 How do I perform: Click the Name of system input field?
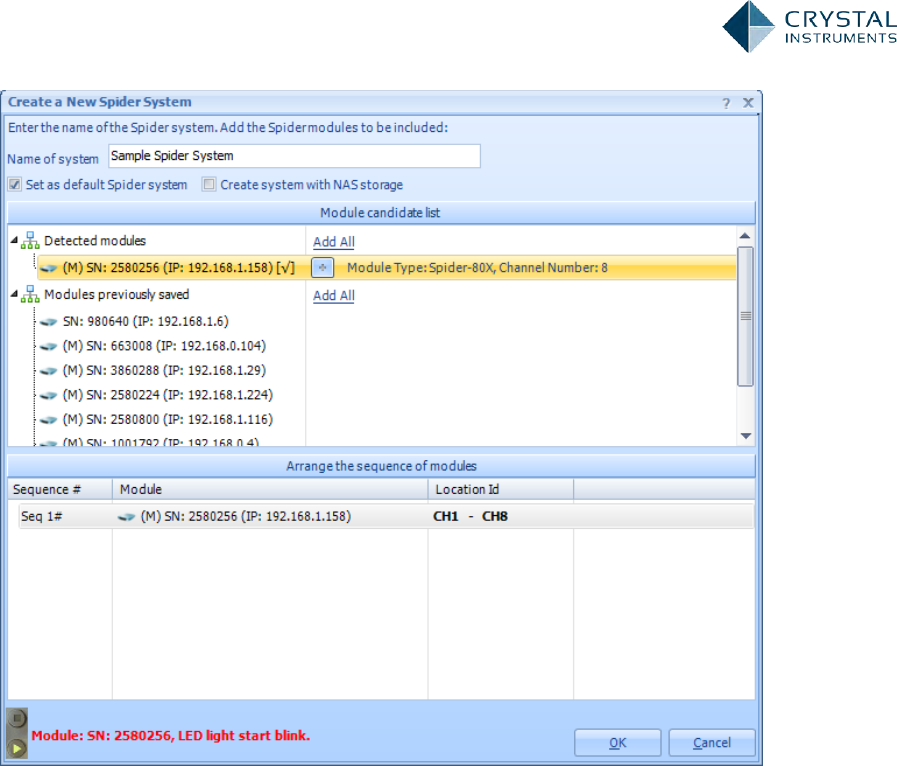pos(295,156)
